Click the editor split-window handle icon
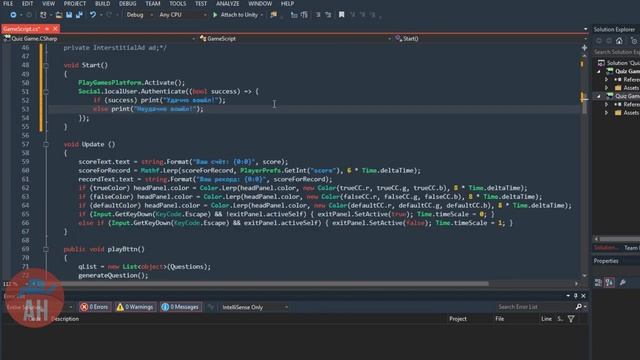 (584, 48)
